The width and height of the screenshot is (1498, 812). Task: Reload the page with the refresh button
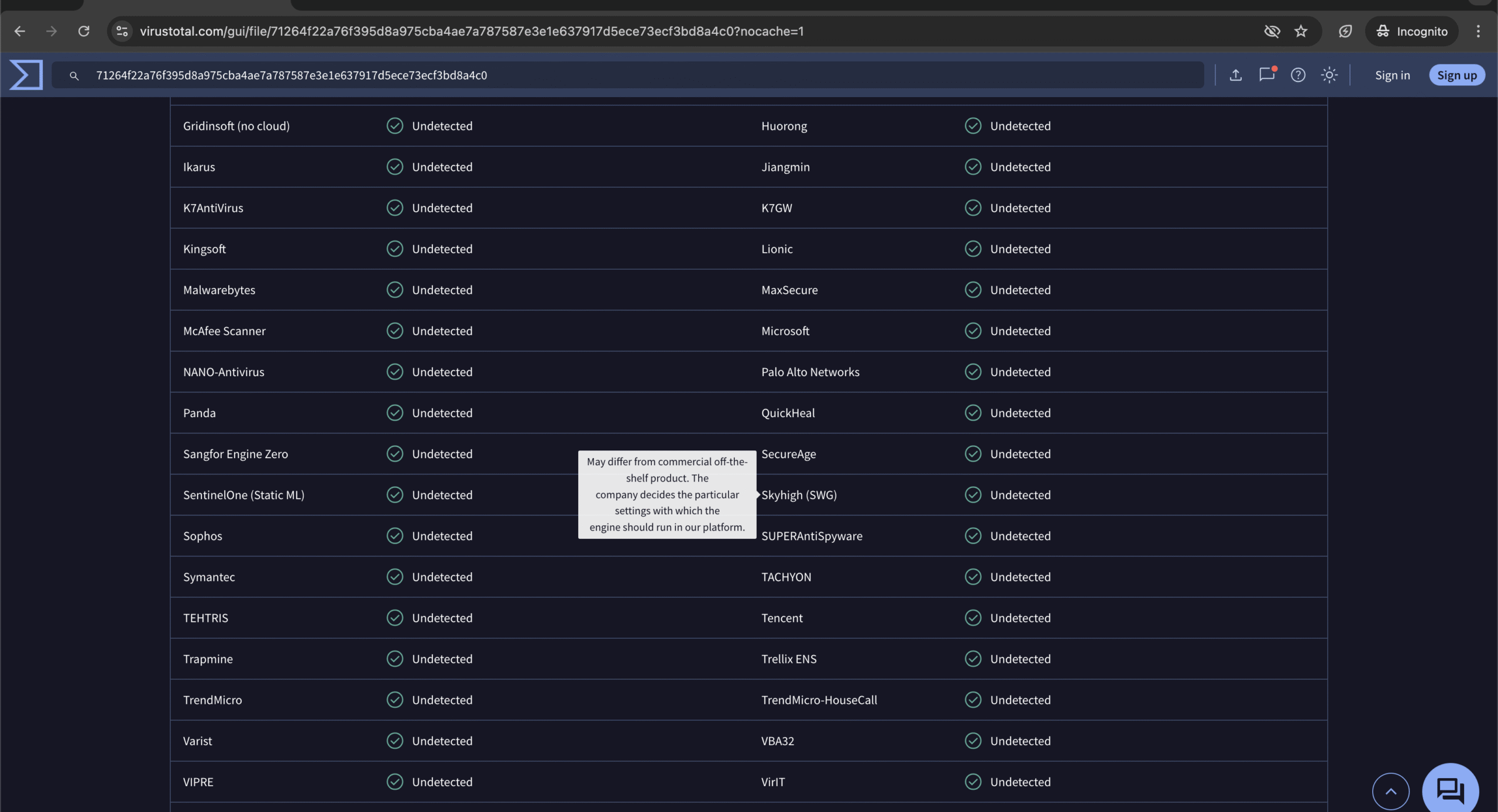84,31
